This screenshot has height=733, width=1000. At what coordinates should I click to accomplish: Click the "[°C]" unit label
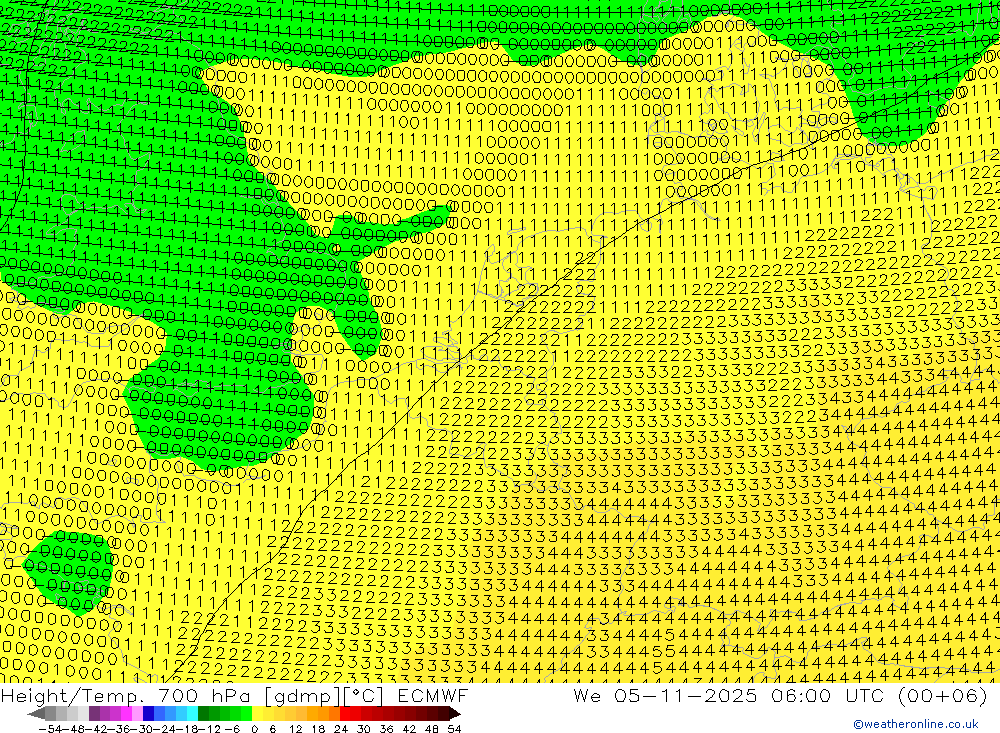364,696
